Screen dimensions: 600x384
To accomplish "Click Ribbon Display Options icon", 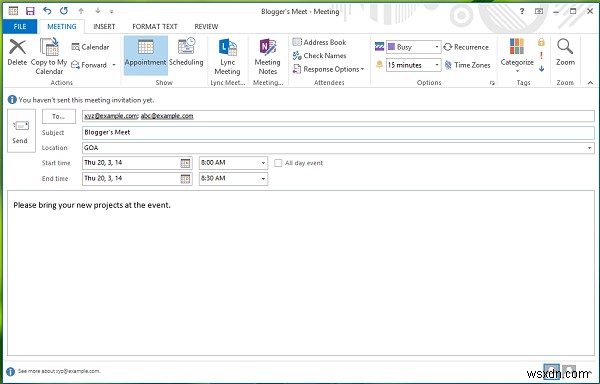I will [539, 11].
